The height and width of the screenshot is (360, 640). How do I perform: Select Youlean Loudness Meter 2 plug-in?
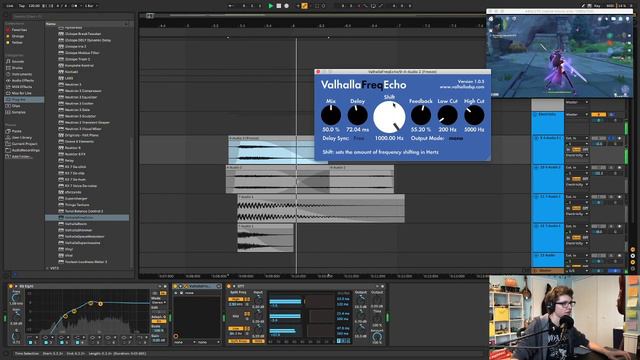click(x=86, y=262)
